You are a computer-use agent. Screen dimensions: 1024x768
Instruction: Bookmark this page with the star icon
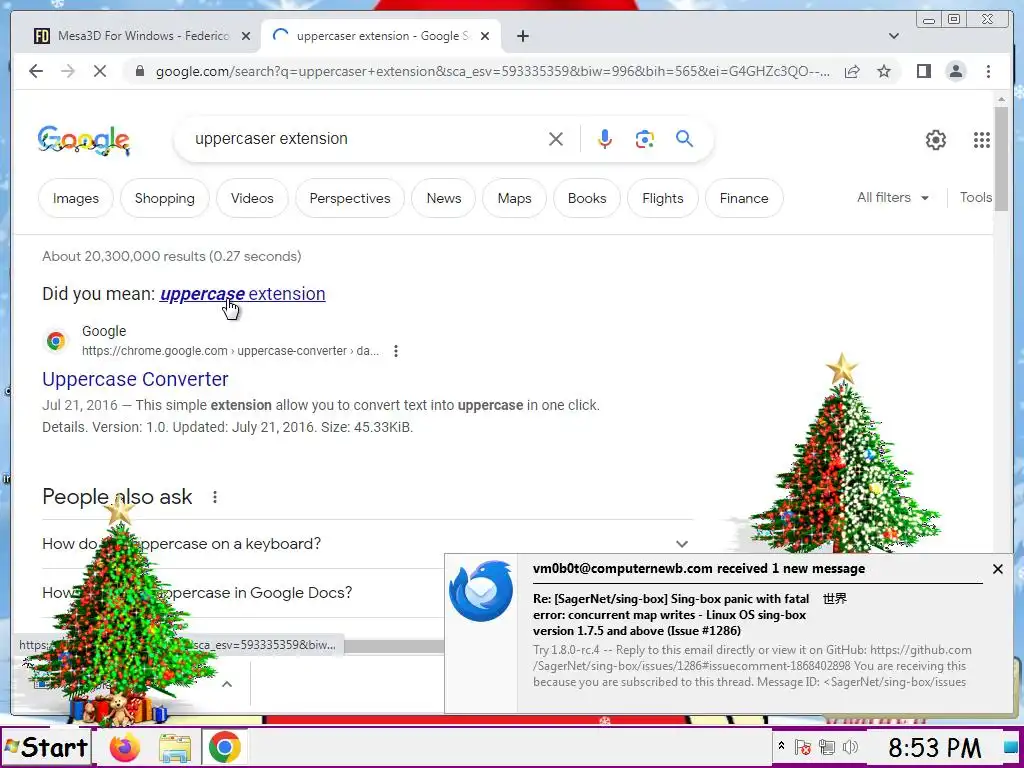[x=884, y=71]
